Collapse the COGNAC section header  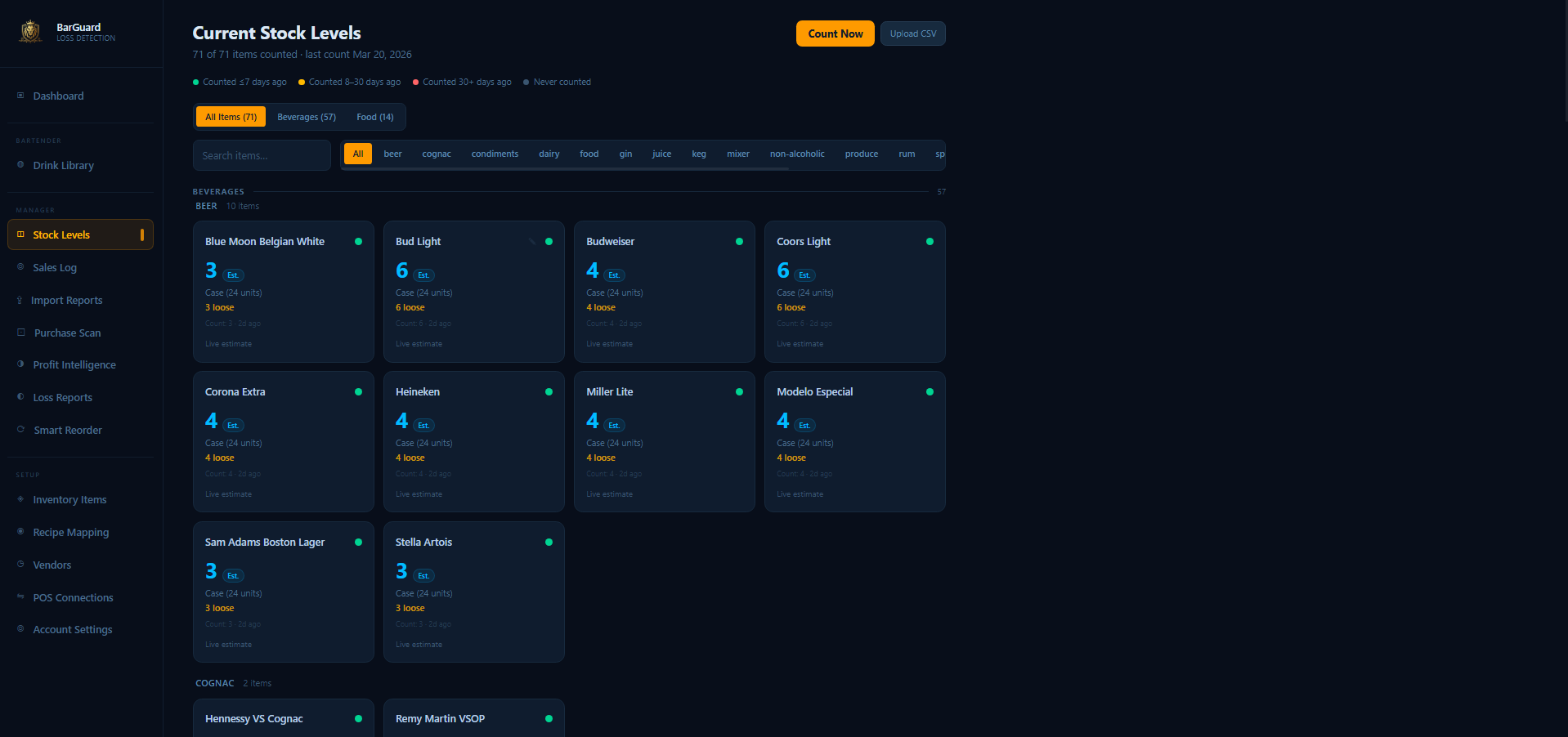click(215, 683)
